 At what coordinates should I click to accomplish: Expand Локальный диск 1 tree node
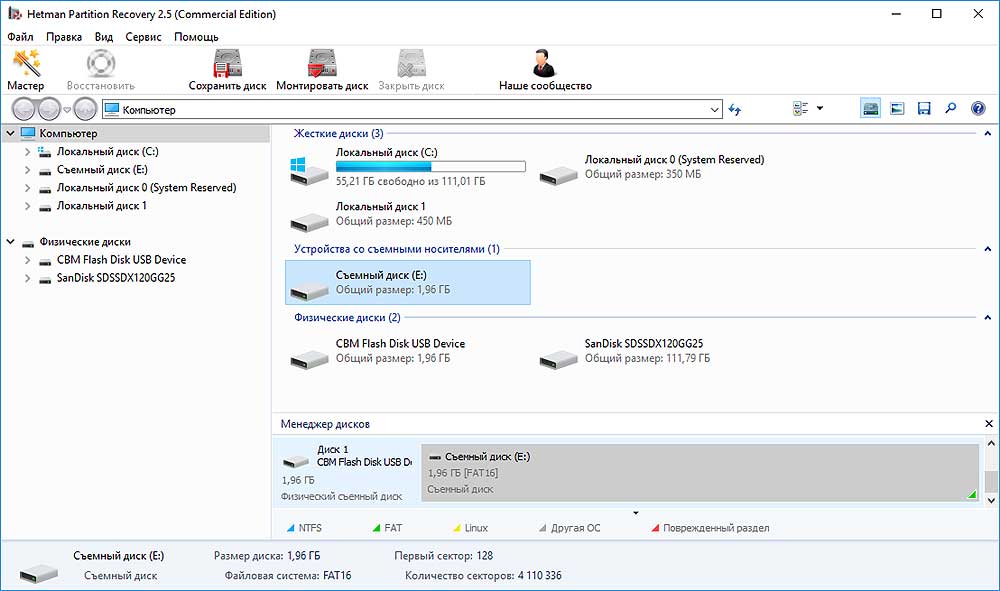(x=27, y=206)
